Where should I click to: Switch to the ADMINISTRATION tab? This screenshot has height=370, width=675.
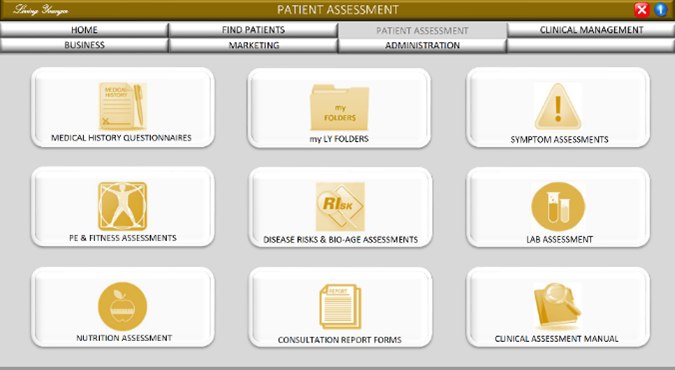[422, 45]
